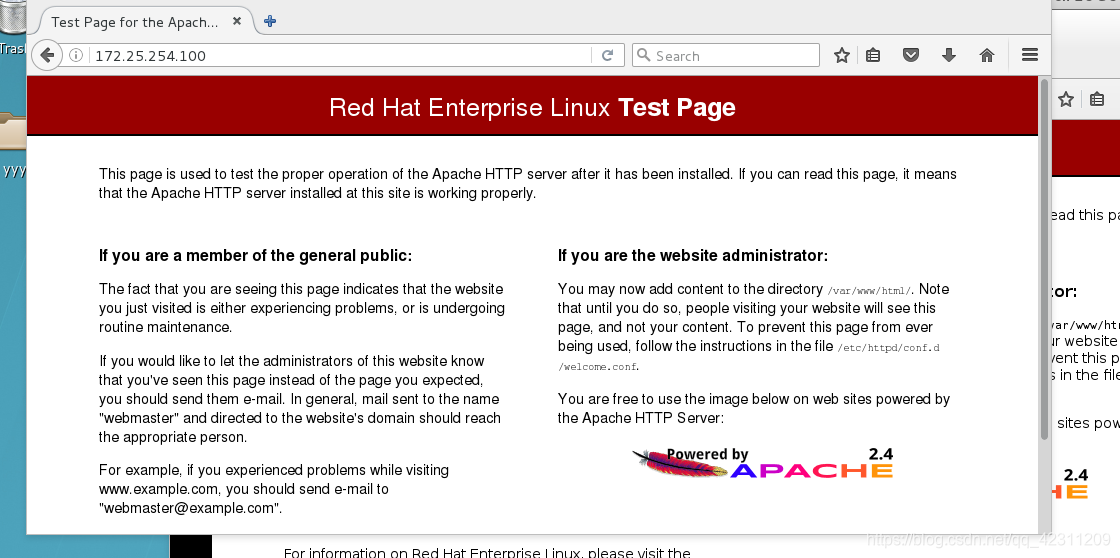The width and height of the screenshot is (1120, 558).
Task: Click the /var/www/html/ path text
Action: click(x=869, y=291)
